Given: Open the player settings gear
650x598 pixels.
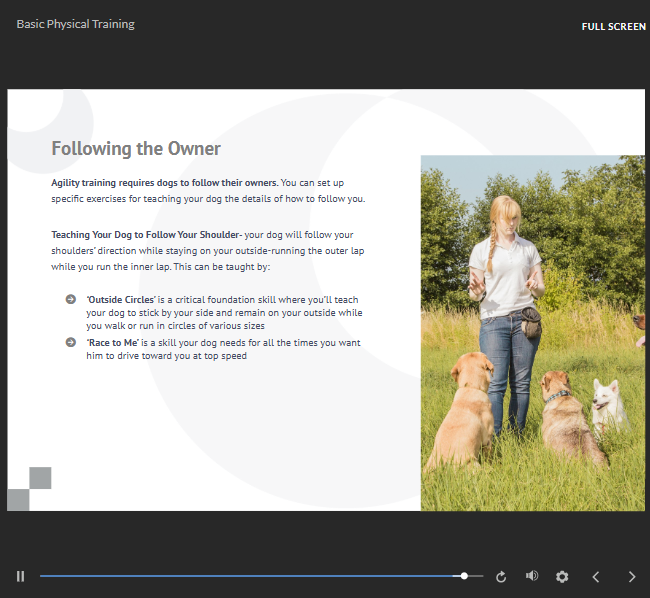Looking at the screenshot, I should point(562,577).
